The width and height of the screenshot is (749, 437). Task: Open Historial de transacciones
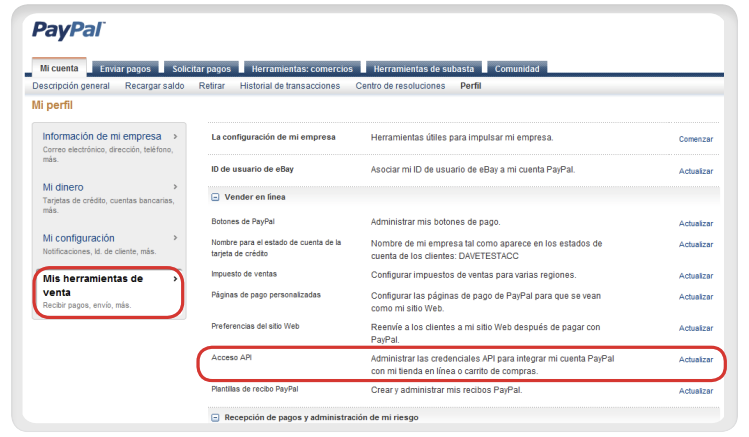pyautogui.click(x=290, y=86)
